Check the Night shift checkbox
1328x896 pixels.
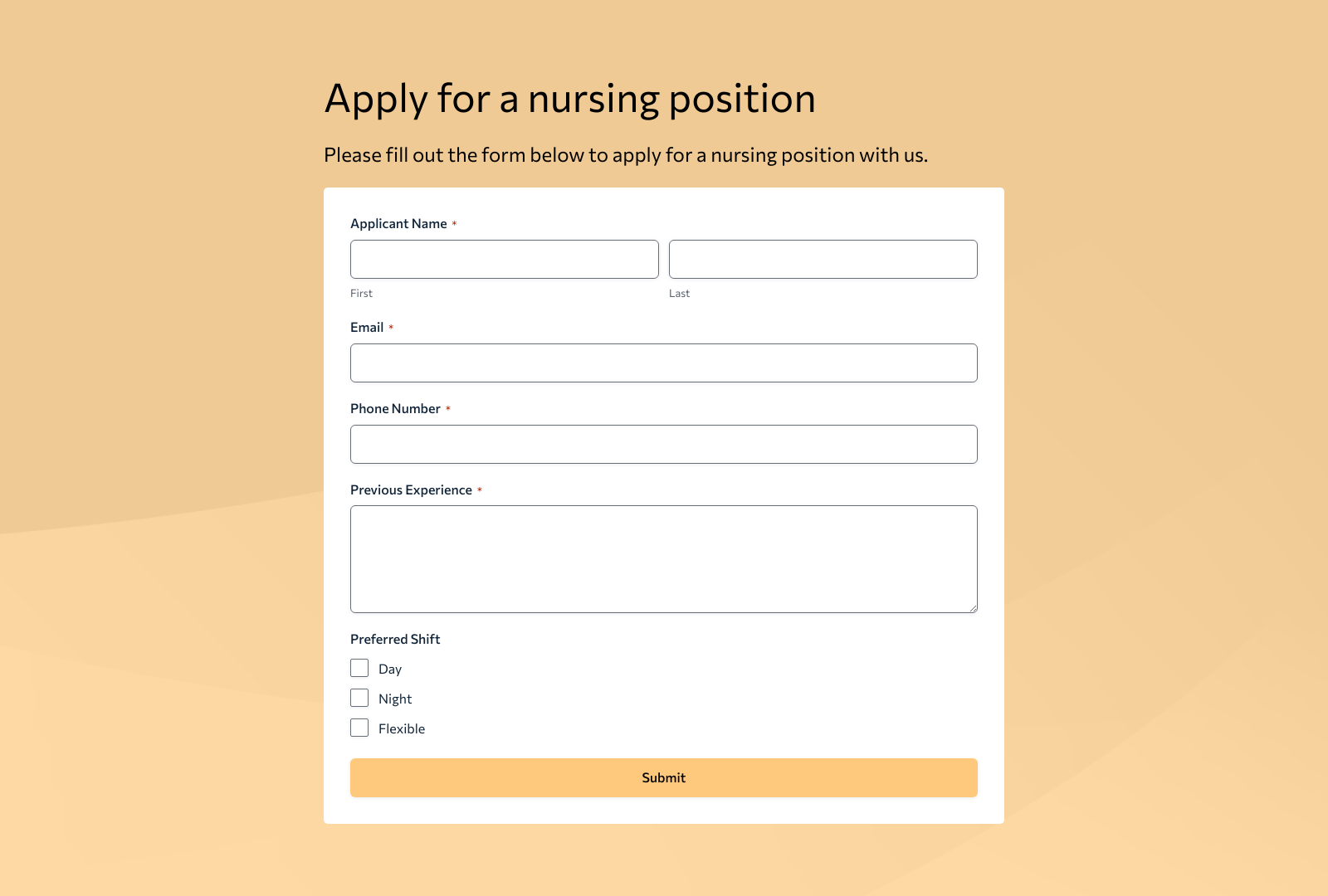(359, 698)
